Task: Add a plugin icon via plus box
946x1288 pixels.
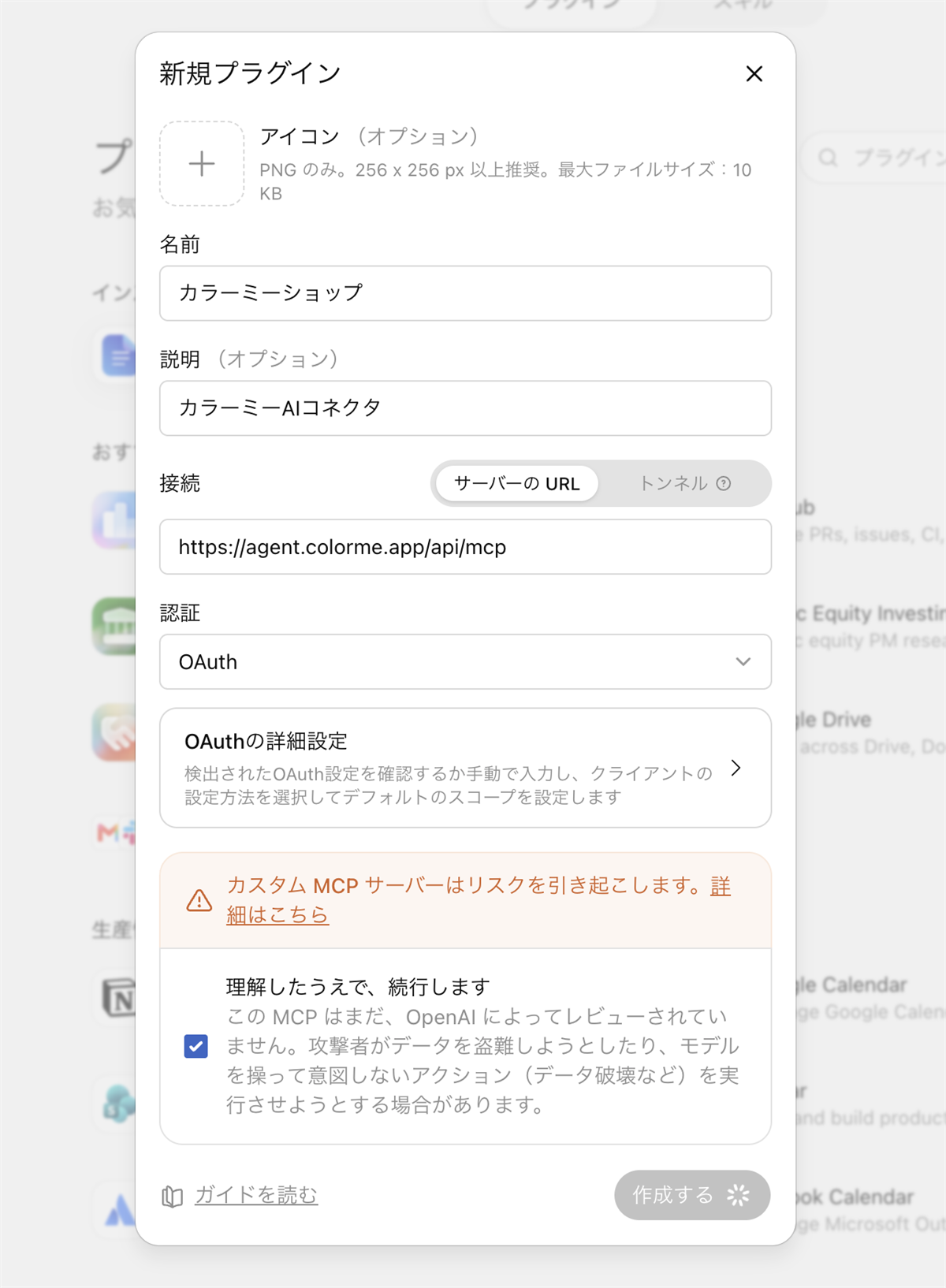Action: (202, 164)
